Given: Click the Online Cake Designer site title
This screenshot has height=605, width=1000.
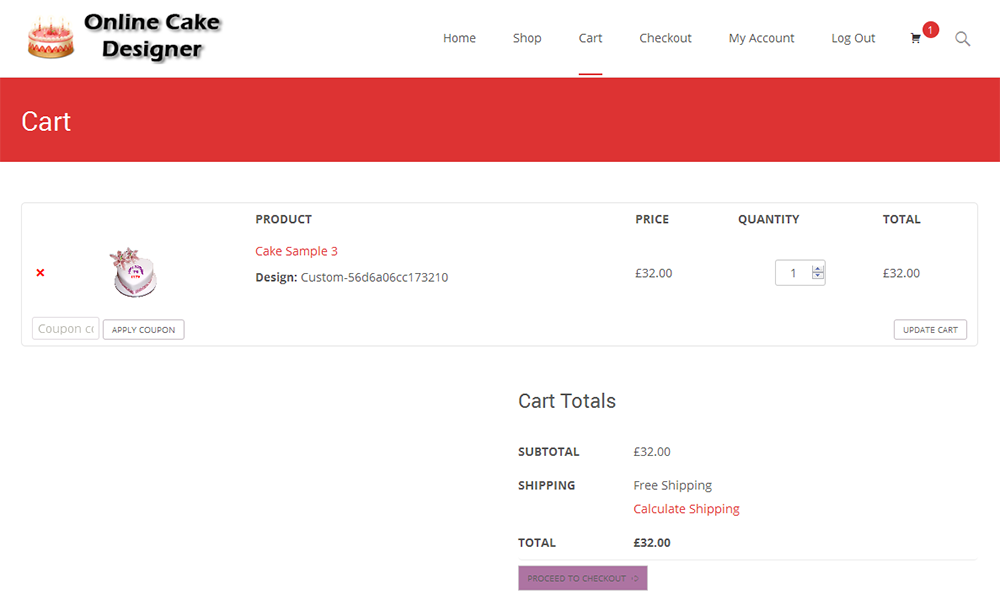Looking at the screenshot, I should click(x=152, y=36).
